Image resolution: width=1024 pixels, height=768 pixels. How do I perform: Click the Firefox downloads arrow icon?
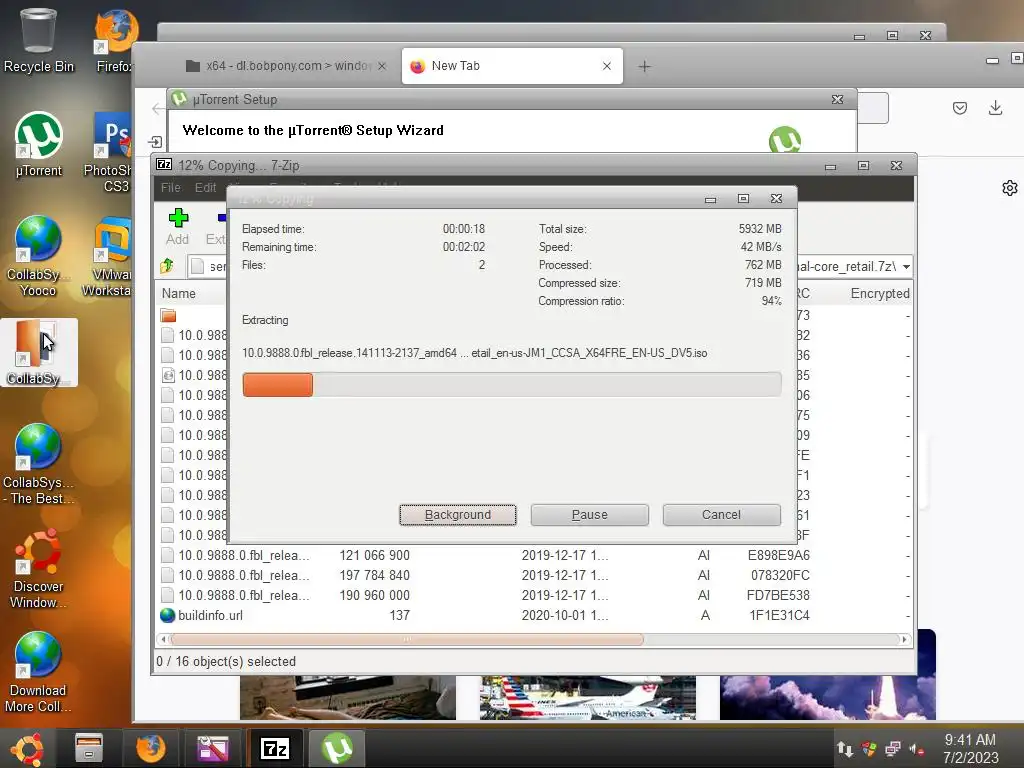click(995, 108)
